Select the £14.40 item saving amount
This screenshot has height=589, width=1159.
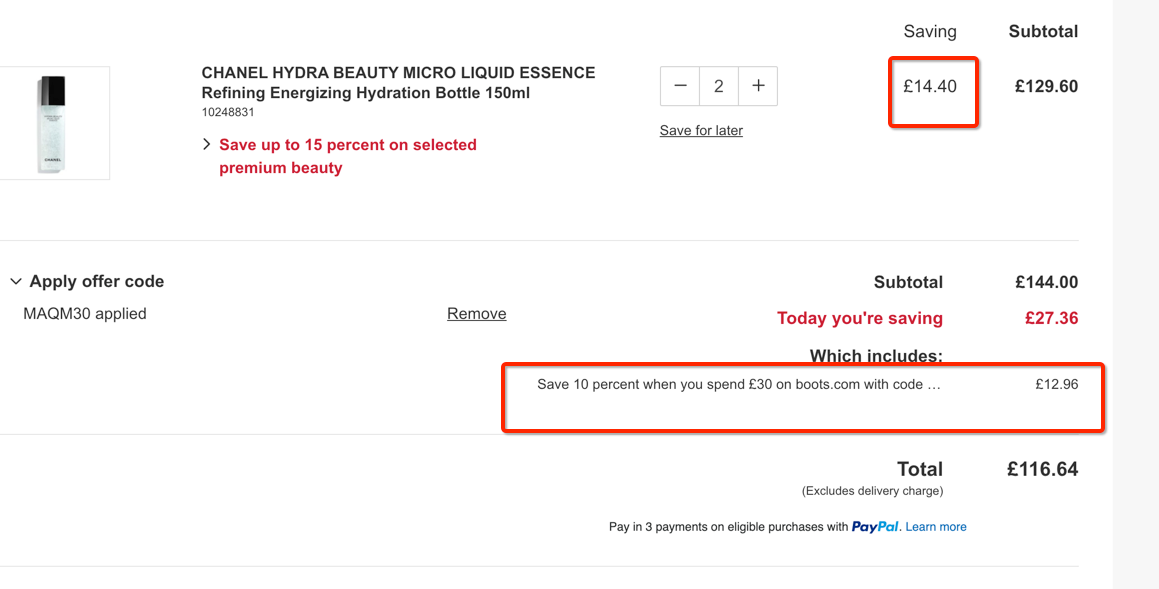930,86
